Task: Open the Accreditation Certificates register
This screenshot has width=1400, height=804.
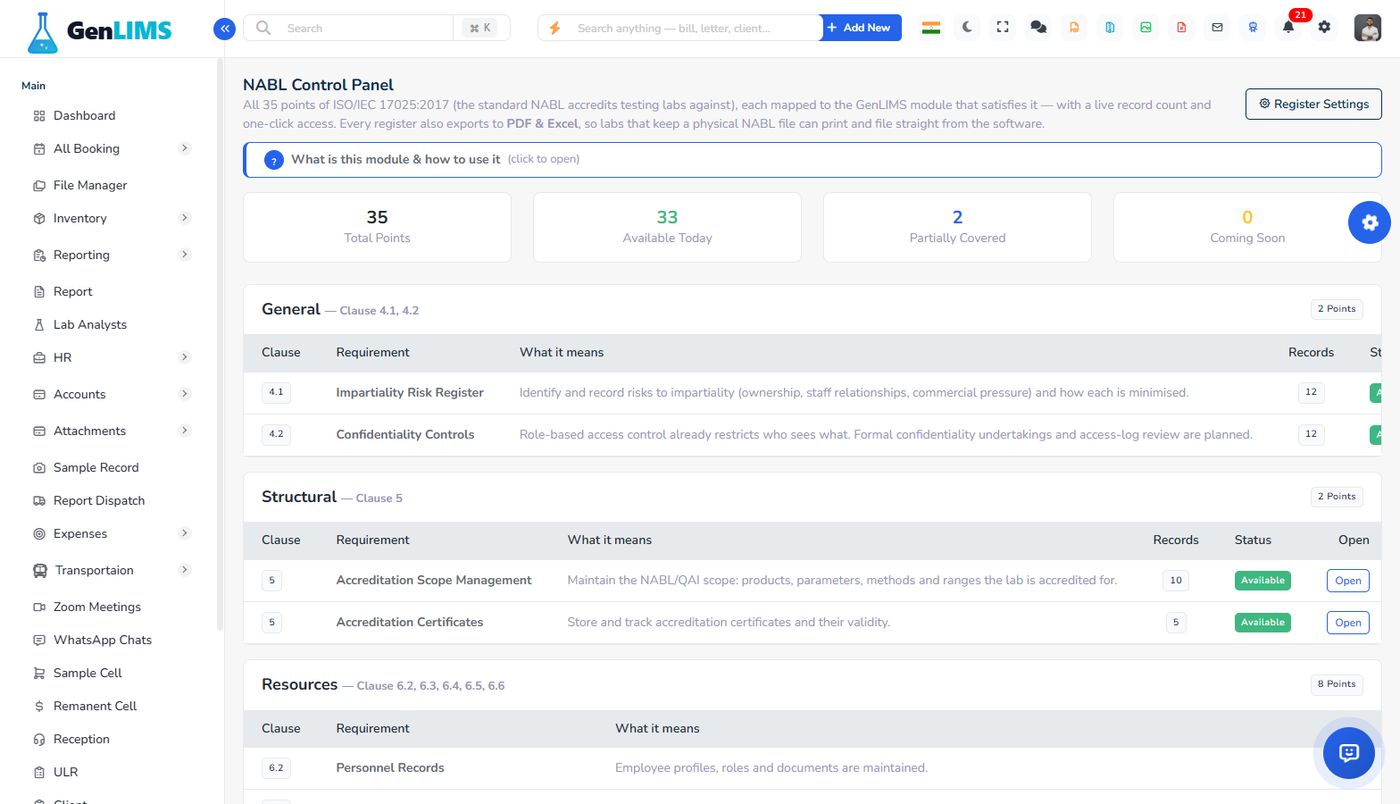Action: pyautogui.click(x=1348, y=623)
